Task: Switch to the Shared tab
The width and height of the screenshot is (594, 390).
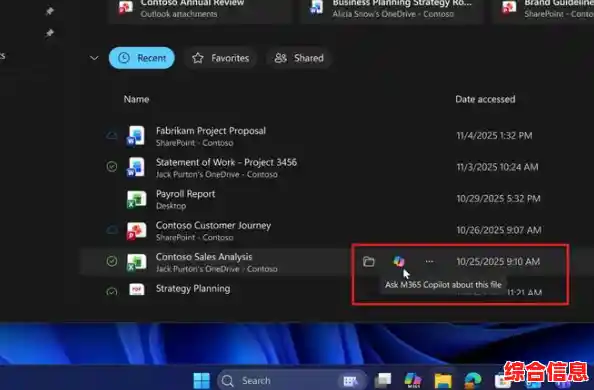Action: pos(299,58)
